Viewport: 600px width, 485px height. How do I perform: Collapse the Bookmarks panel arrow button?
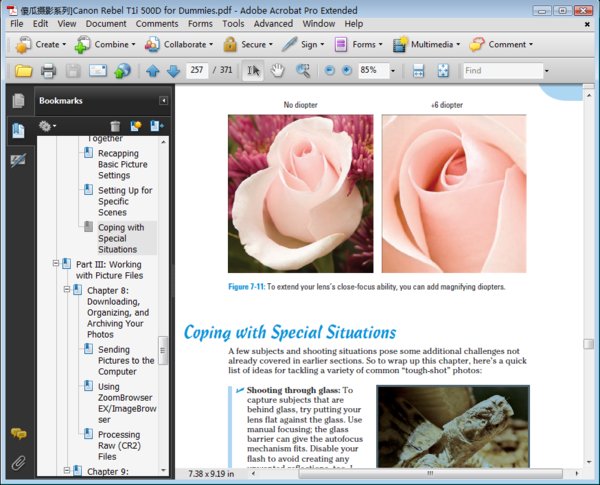point(163,101)
